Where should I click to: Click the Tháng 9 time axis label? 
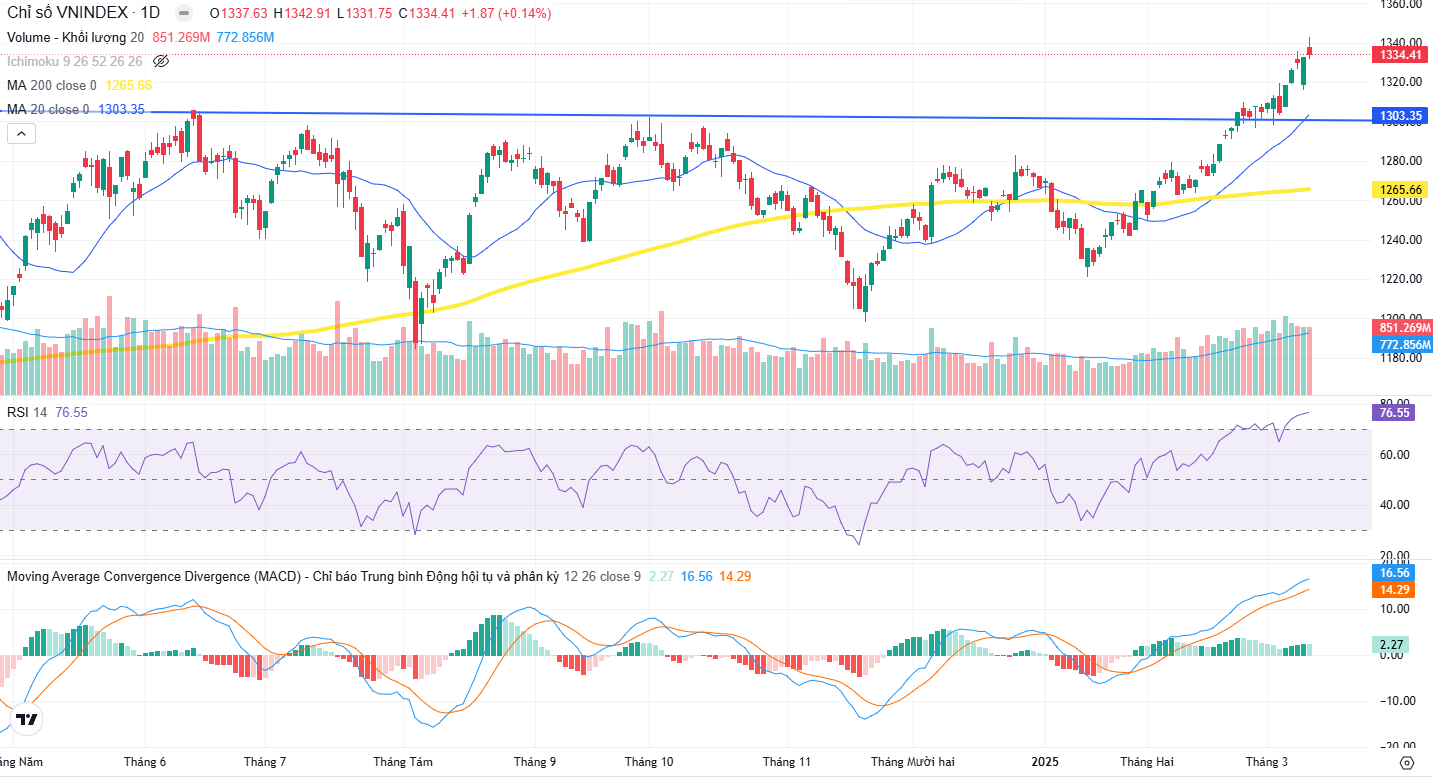535,762
